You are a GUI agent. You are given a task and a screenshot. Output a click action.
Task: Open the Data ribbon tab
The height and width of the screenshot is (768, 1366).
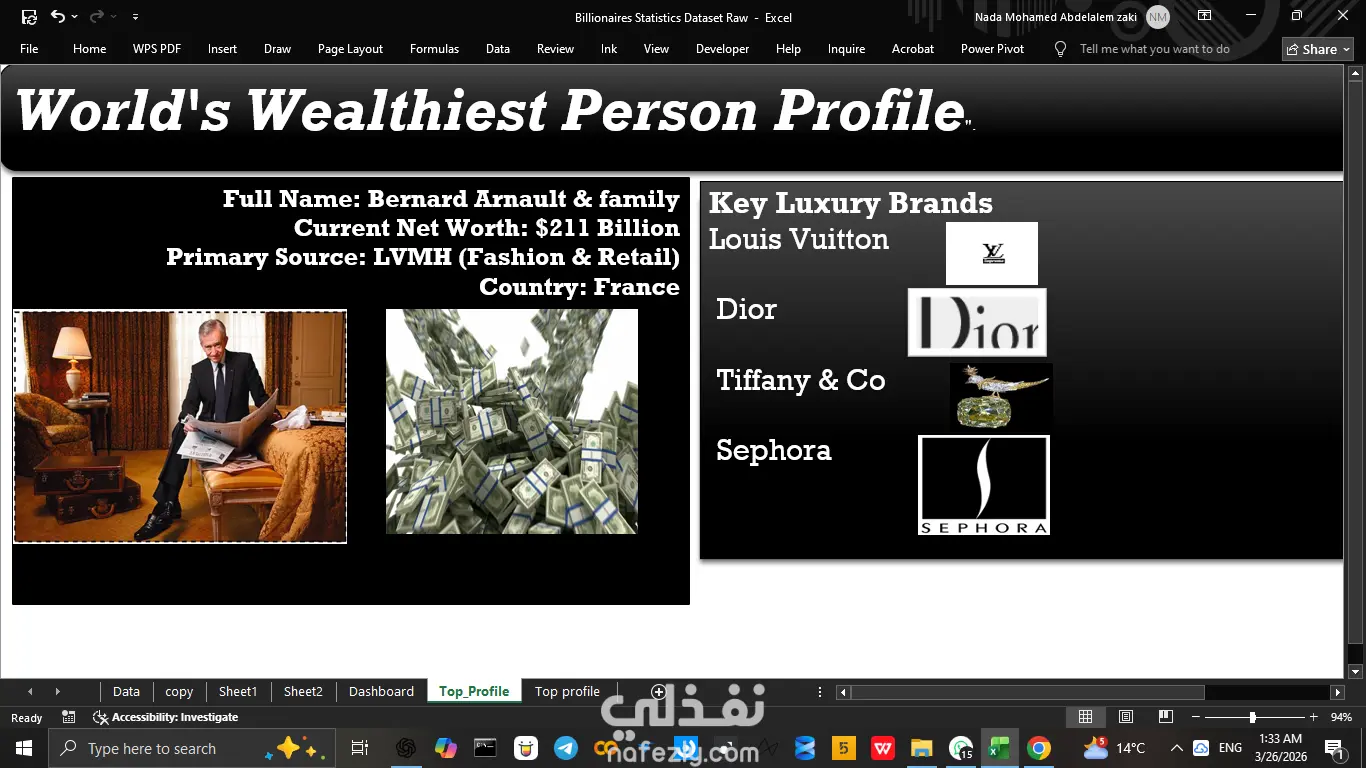tap(498, 49)
